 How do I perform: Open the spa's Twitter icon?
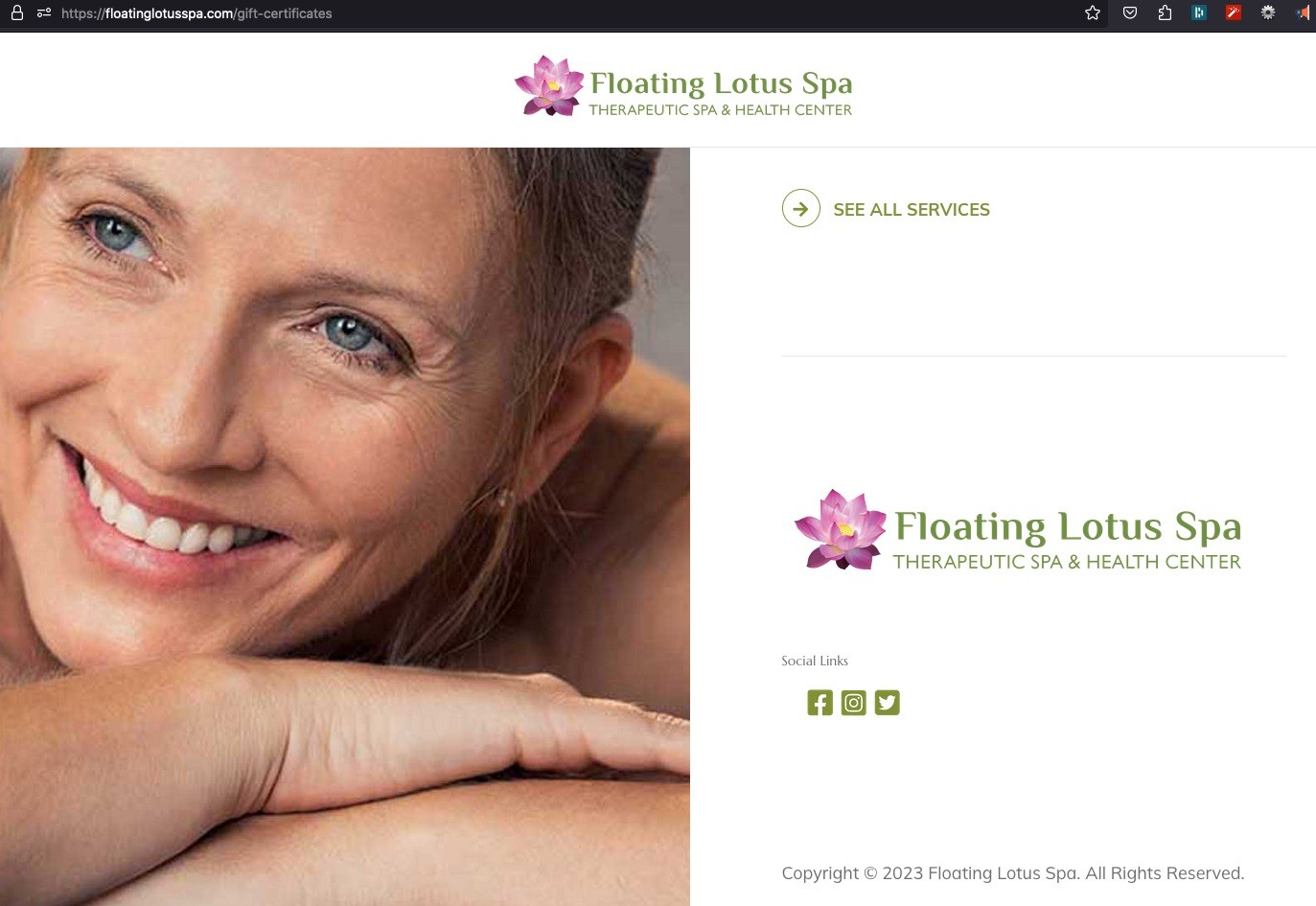(x=887, y=703)
